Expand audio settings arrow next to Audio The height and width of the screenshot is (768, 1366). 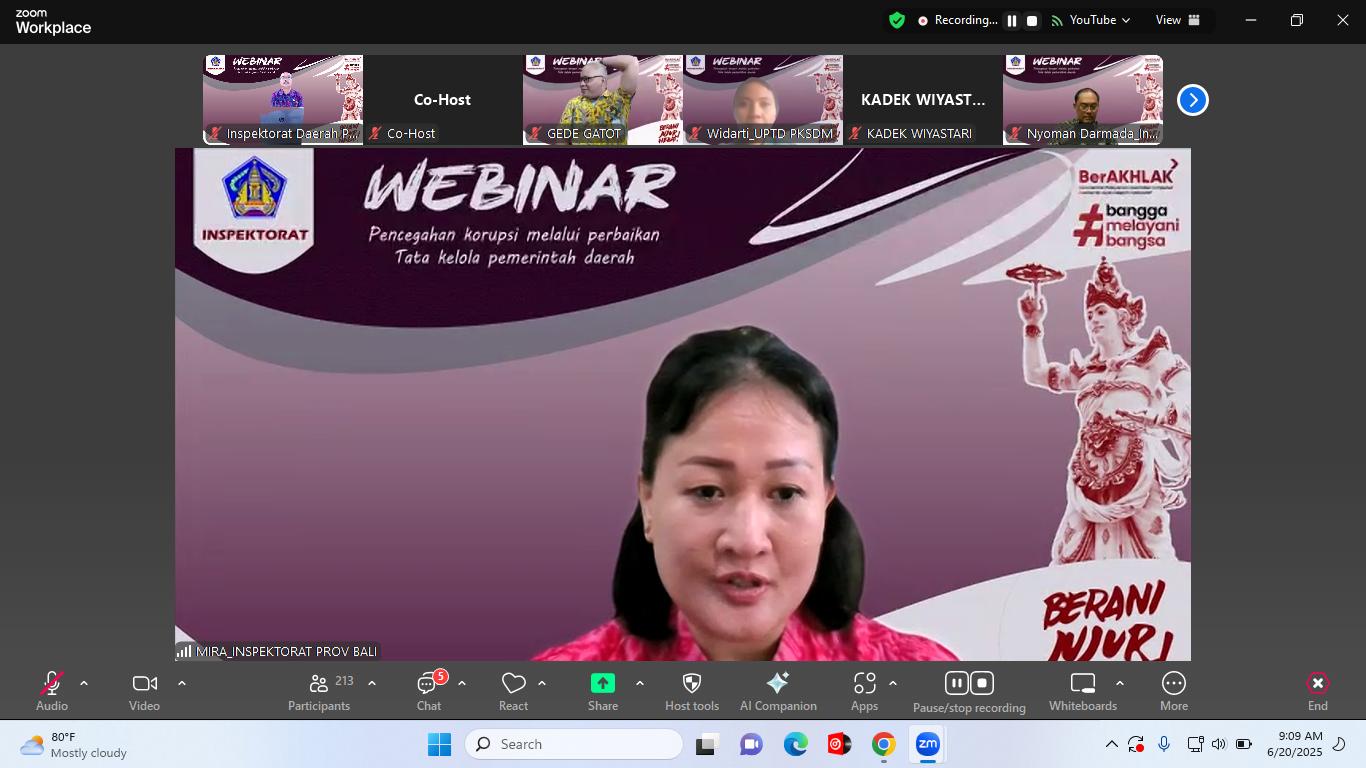tap(84, 684)
